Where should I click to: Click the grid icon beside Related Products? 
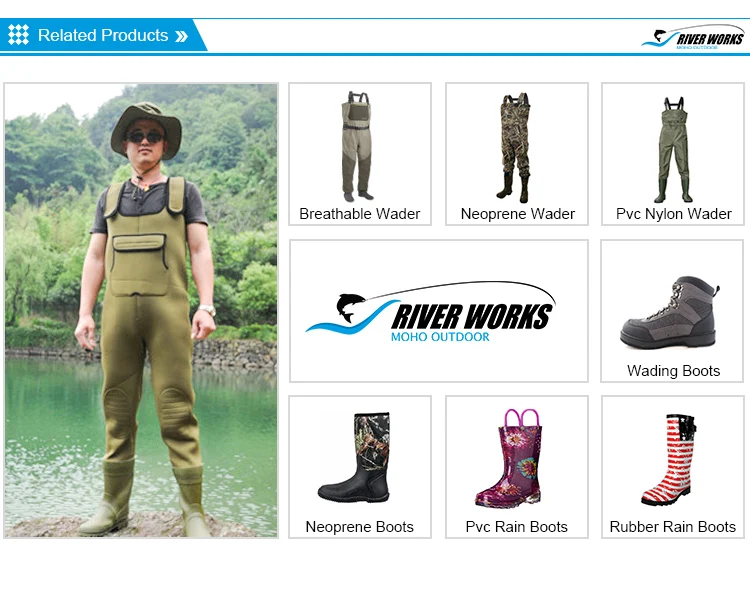(x=18, y=35)
